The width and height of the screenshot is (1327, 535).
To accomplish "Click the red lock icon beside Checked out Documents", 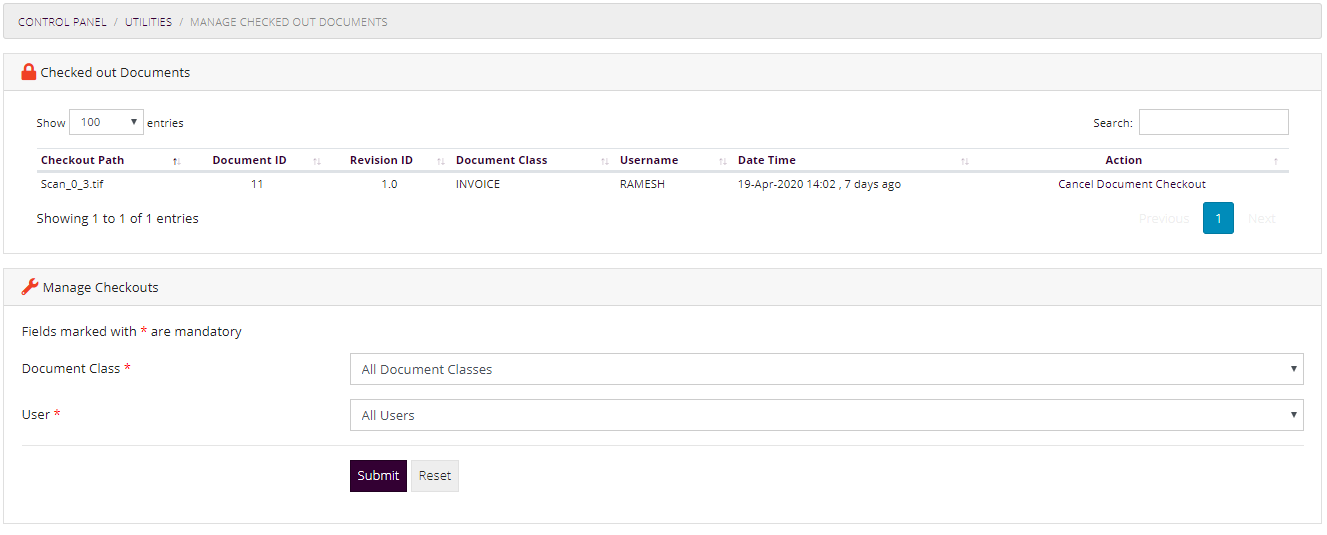I will pos(29,72).
